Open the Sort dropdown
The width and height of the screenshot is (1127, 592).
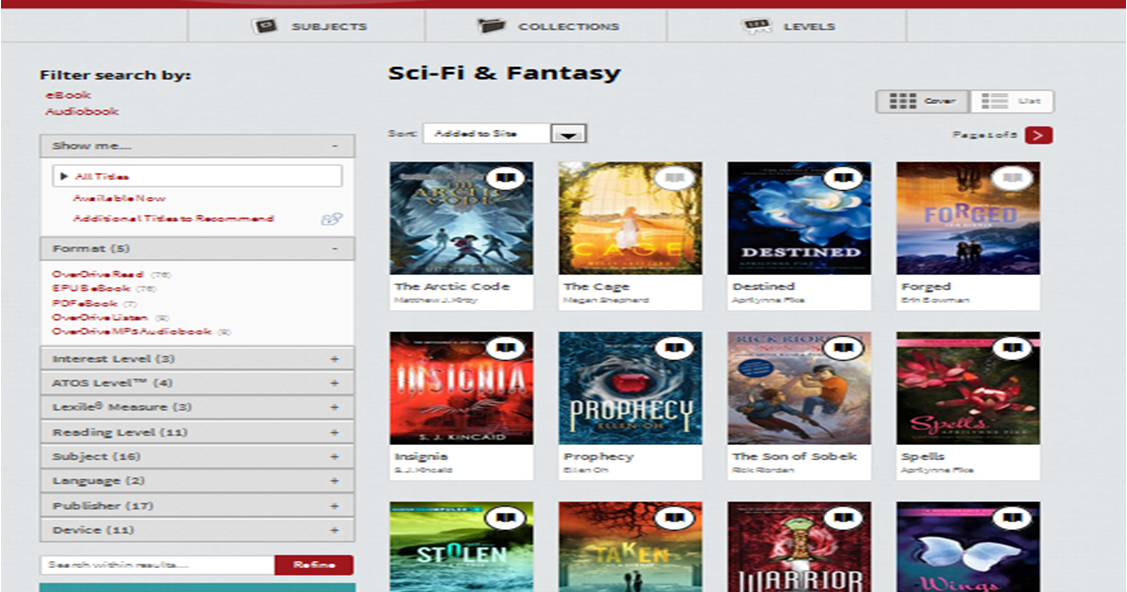click(x=505, y=134)
